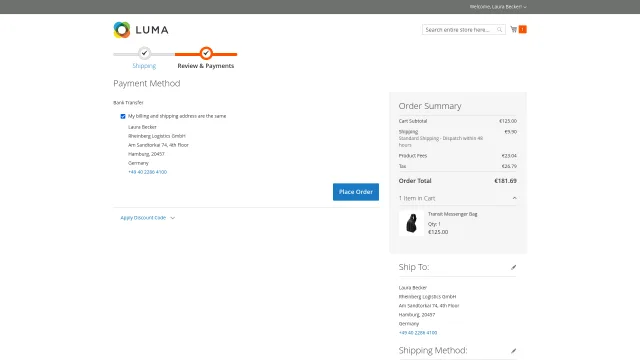Open the Welcome Laura Becker account dropdown
The width and height of the screenshot is (640, 360).
[498, 7]
